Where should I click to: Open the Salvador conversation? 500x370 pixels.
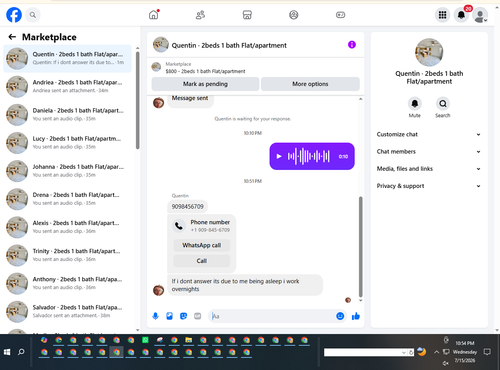[x=67, y=311]
